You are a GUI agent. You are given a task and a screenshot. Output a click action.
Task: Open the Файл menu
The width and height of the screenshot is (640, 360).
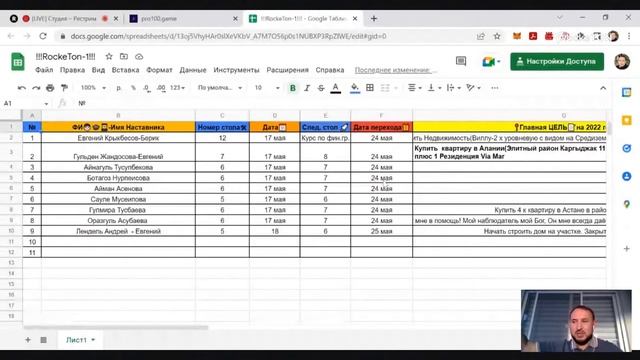[x=44, y=70]
